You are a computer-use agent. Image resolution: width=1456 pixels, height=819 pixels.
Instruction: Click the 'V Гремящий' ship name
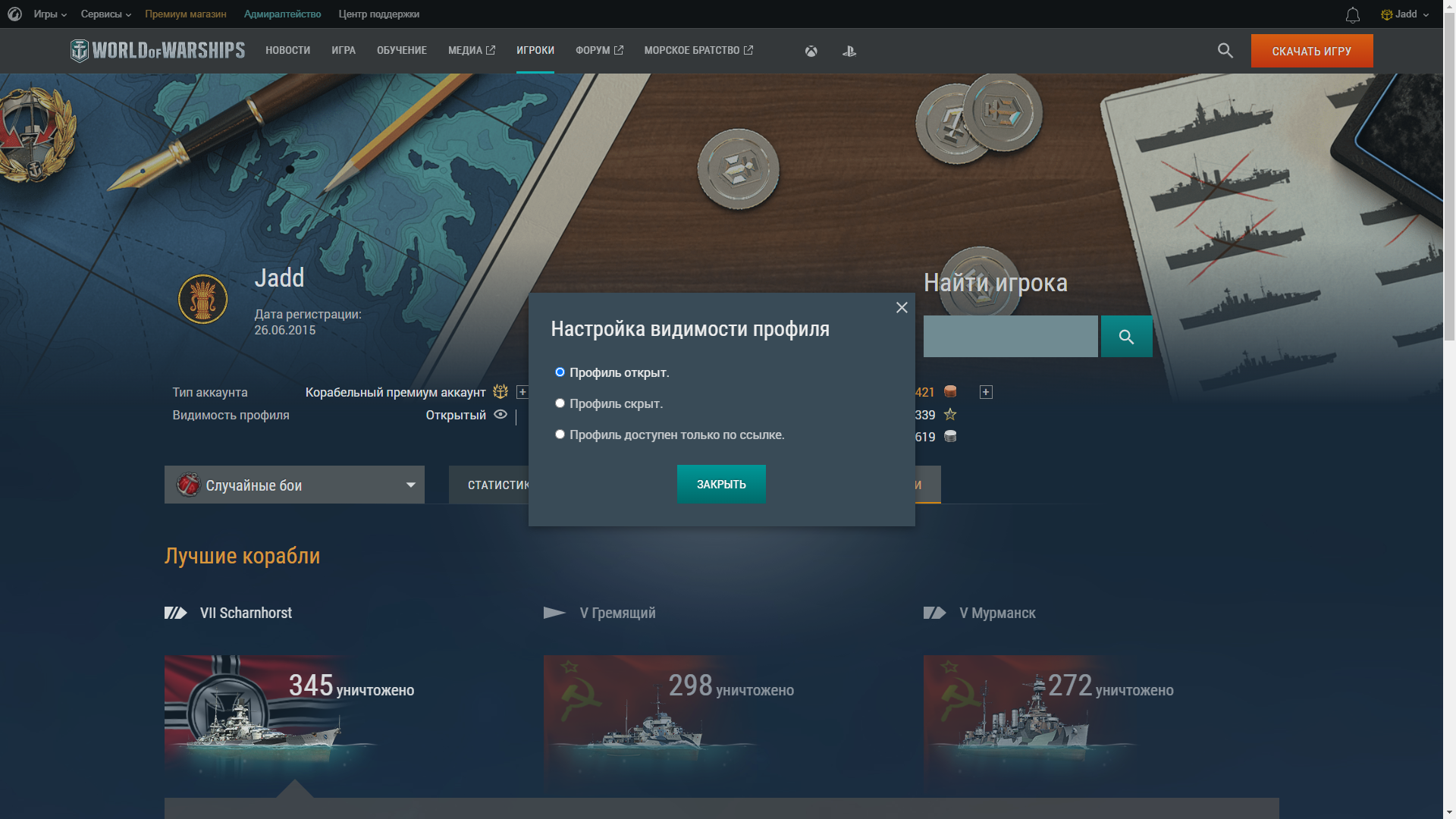(618, 613)
